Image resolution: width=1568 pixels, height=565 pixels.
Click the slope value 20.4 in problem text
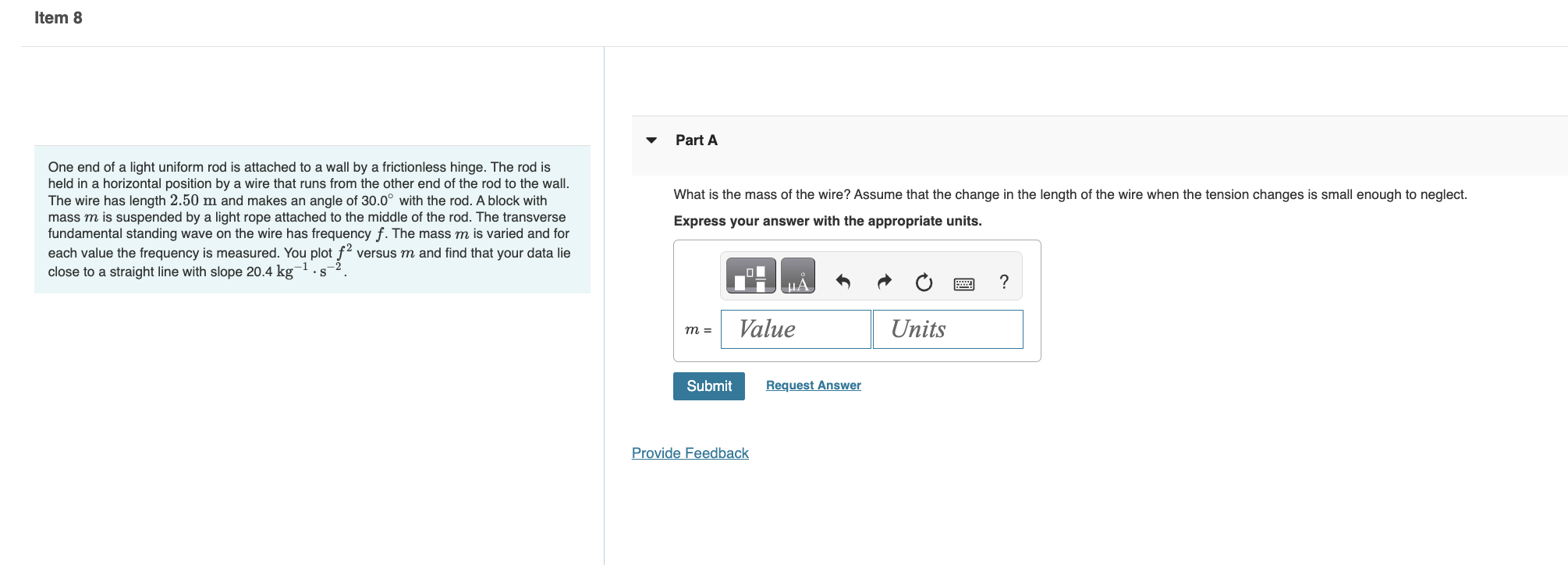[x=259, y=272]
